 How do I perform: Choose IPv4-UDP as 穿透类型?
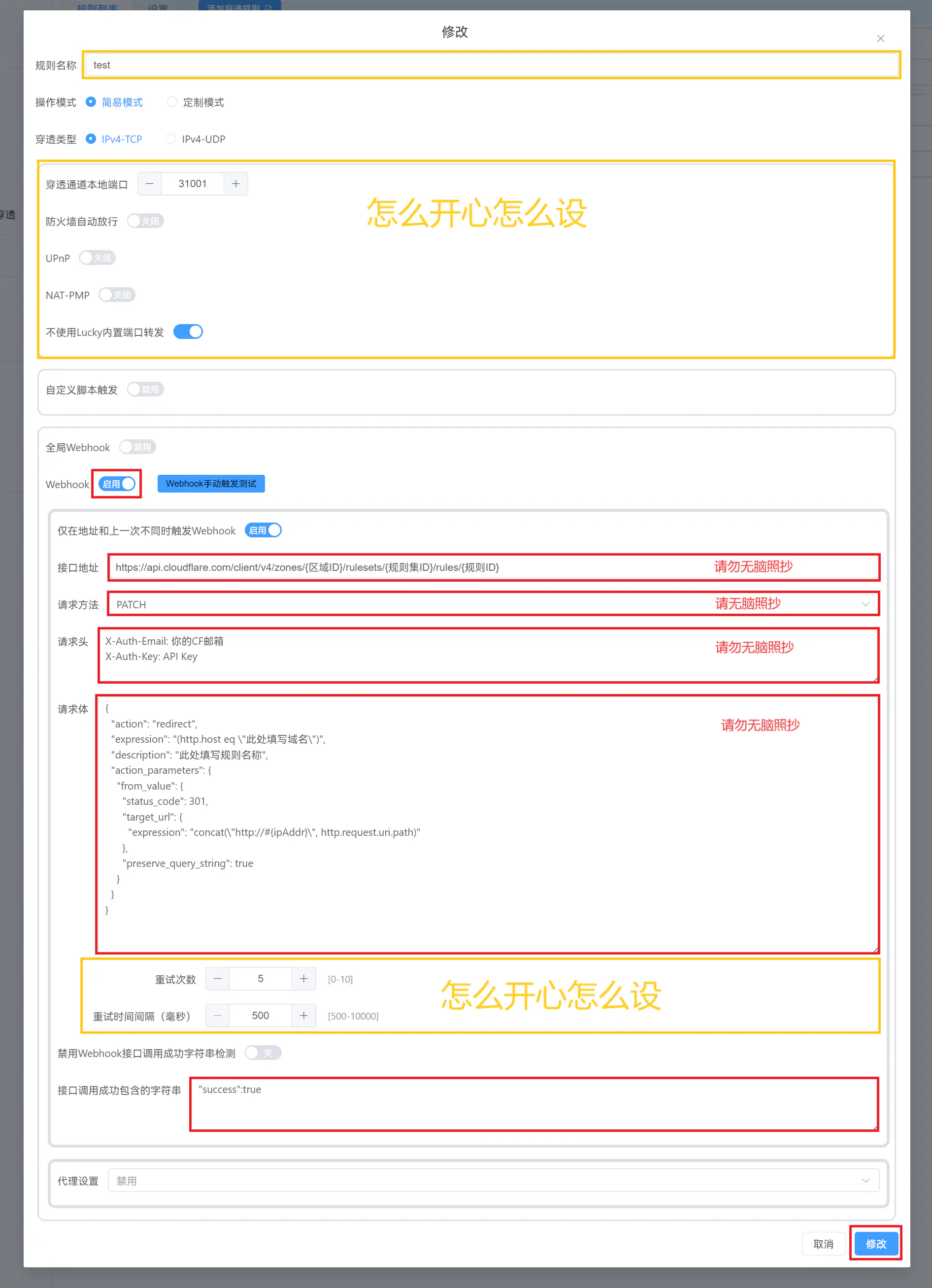coord(170,139)
